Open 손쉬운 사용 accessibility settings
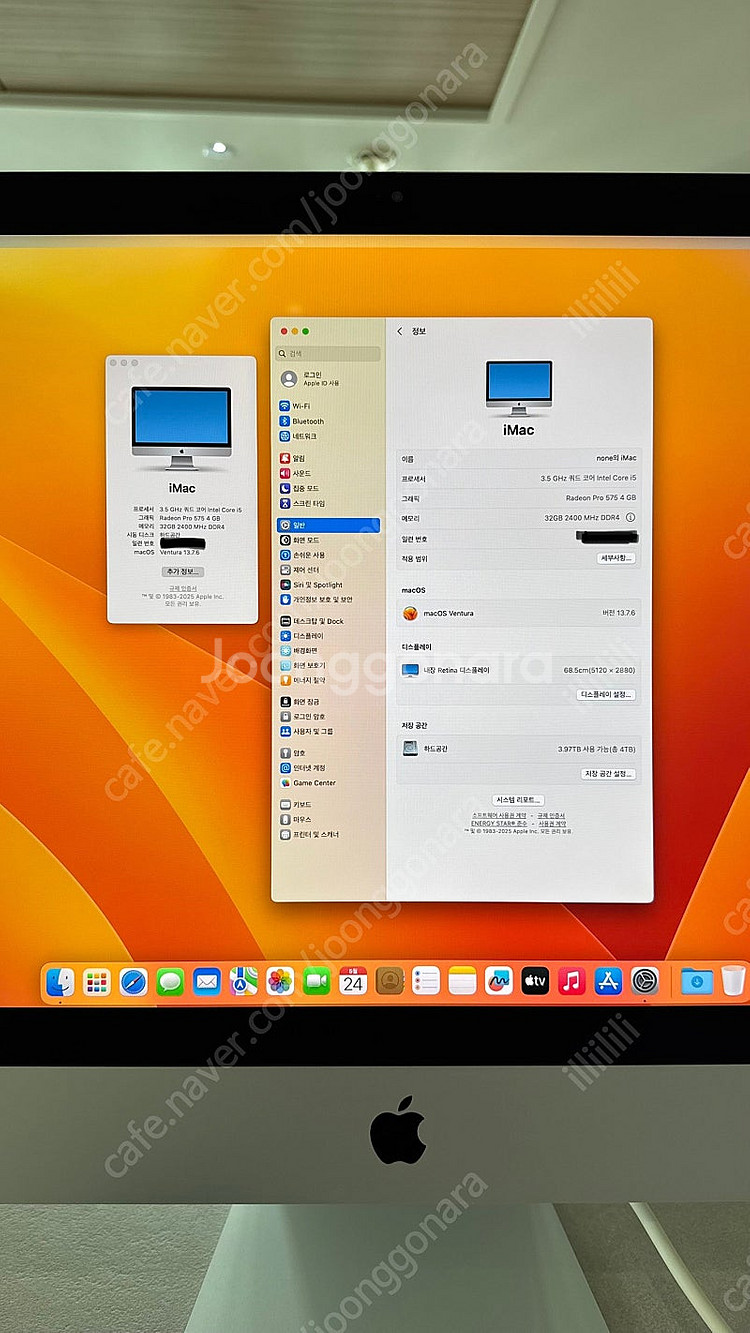Screen dimensions: 750x1333 (x=328, y=555)
